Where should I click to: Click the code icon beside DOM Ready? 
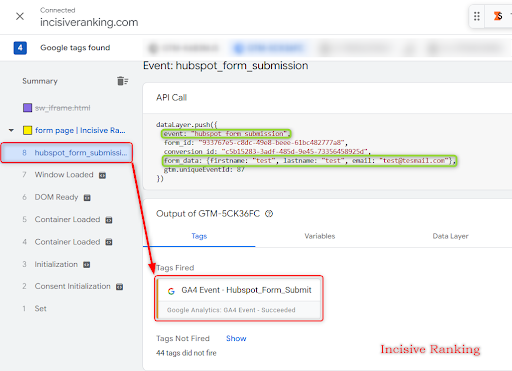[87, 198]
